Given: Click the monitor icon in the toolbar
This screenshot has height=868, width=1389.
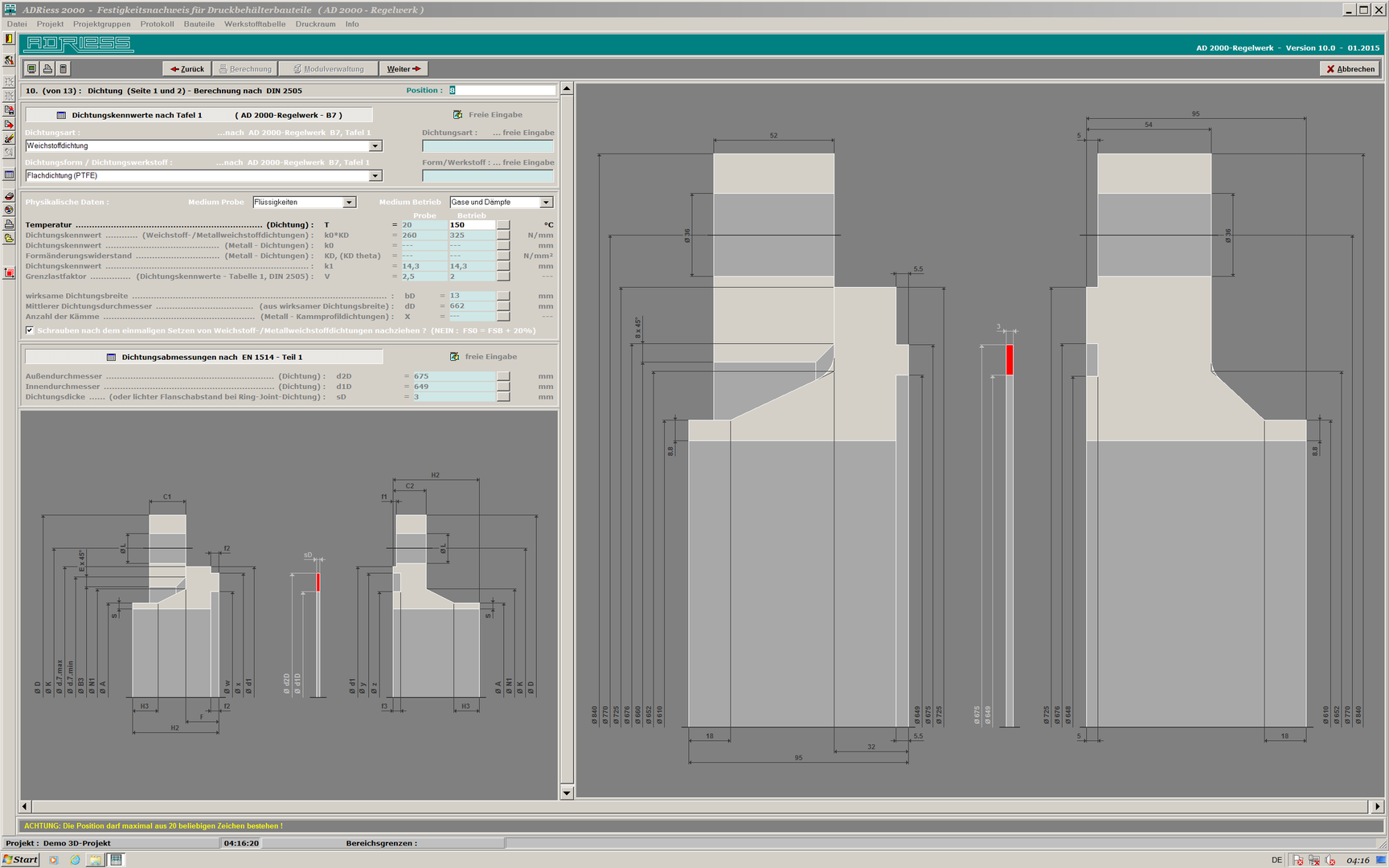Looking at the screenshot, I should click(x=31, y=69).
